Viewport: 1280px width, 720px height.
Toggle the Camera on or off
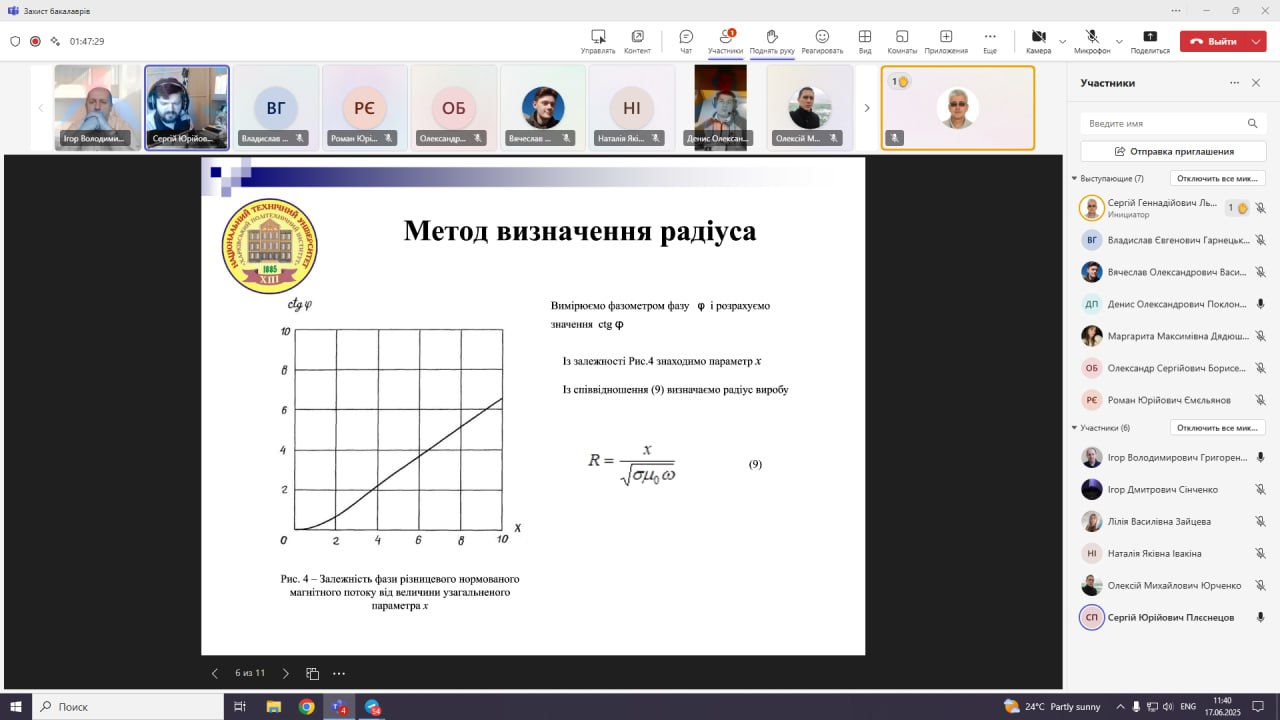coord(1038,37)
